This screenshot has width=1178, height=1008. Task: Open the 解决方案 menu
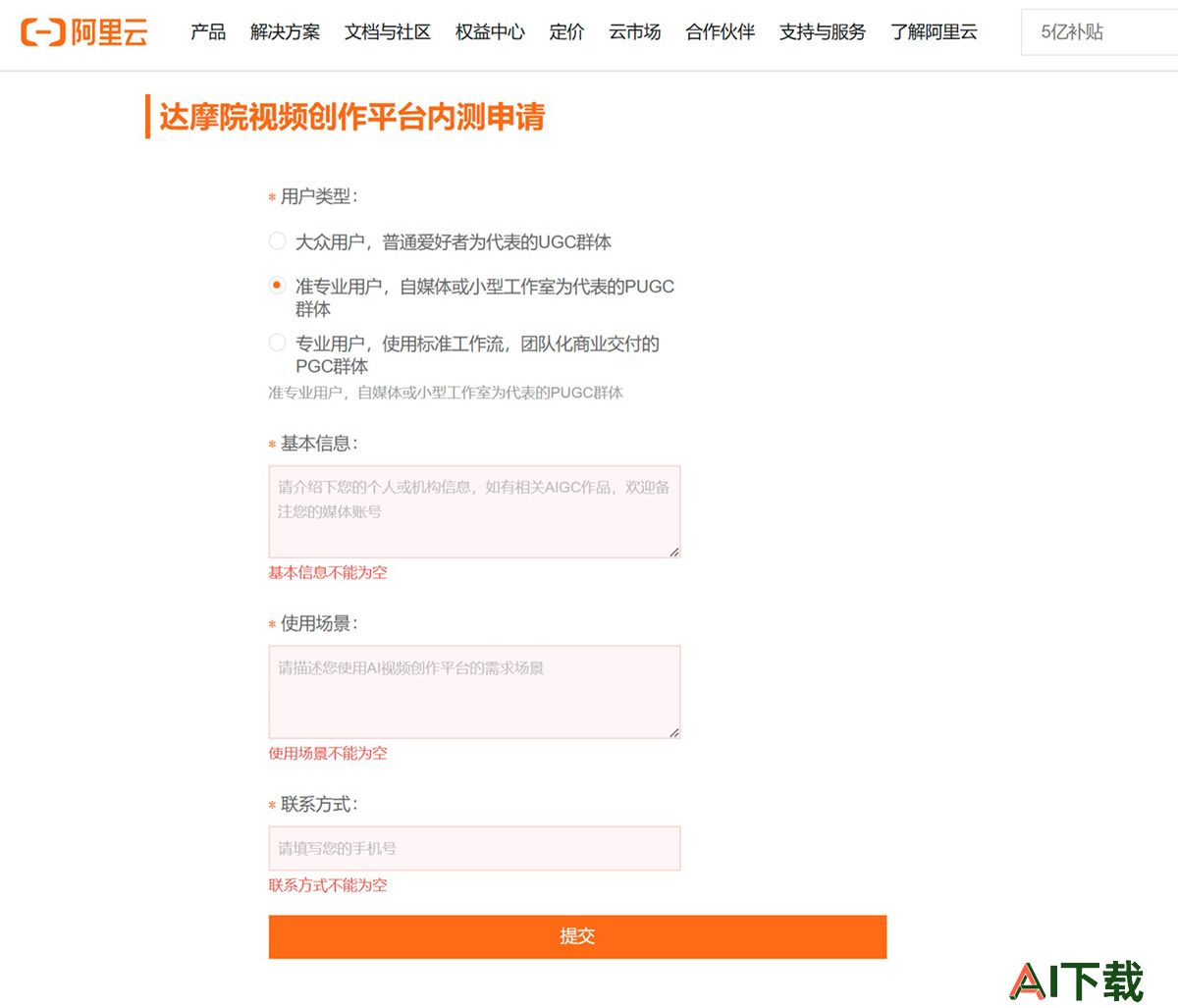point(285,32)
